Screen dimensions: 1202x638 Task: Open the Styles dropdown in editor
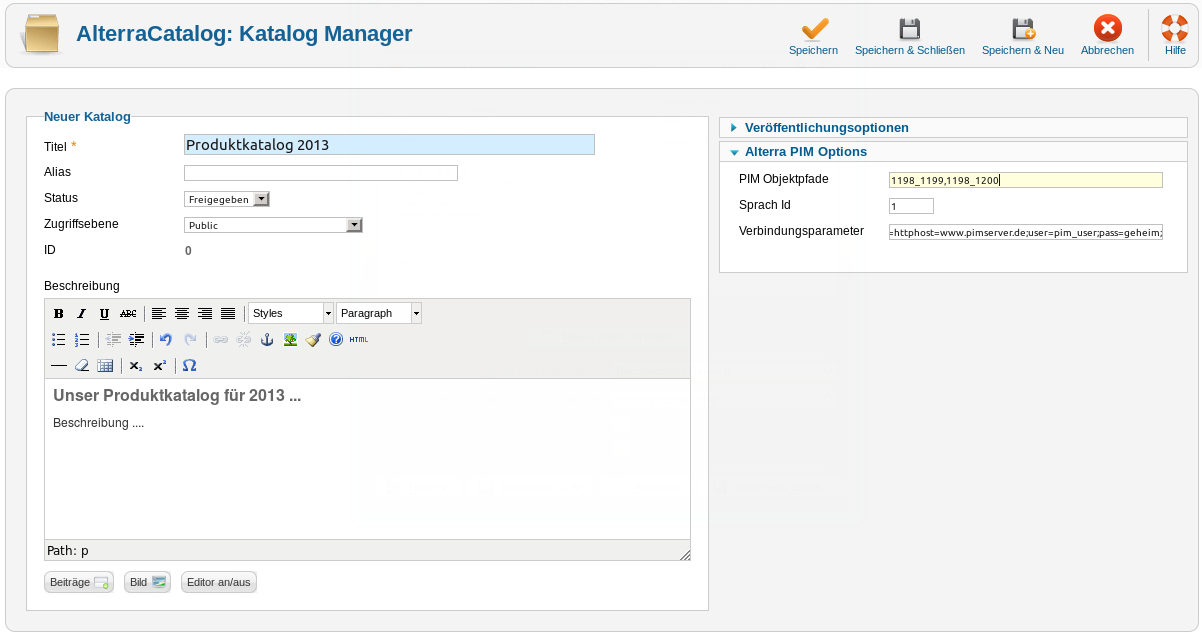291,314
